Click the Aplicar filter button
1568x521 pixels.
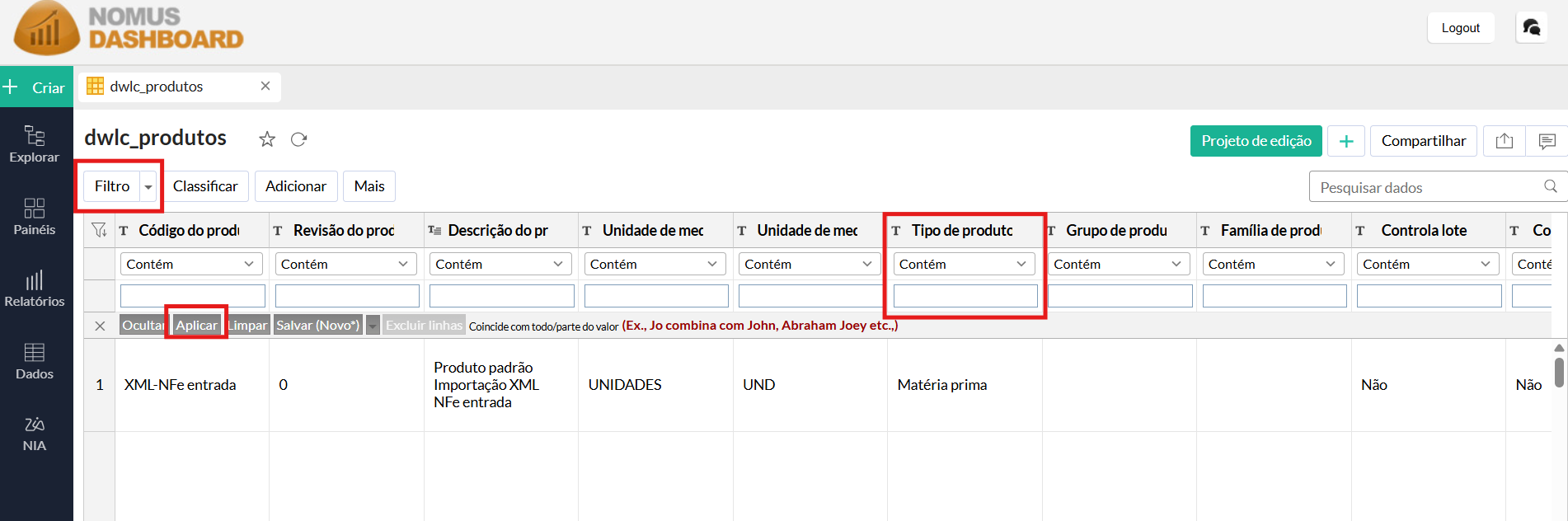click(196, 325)
